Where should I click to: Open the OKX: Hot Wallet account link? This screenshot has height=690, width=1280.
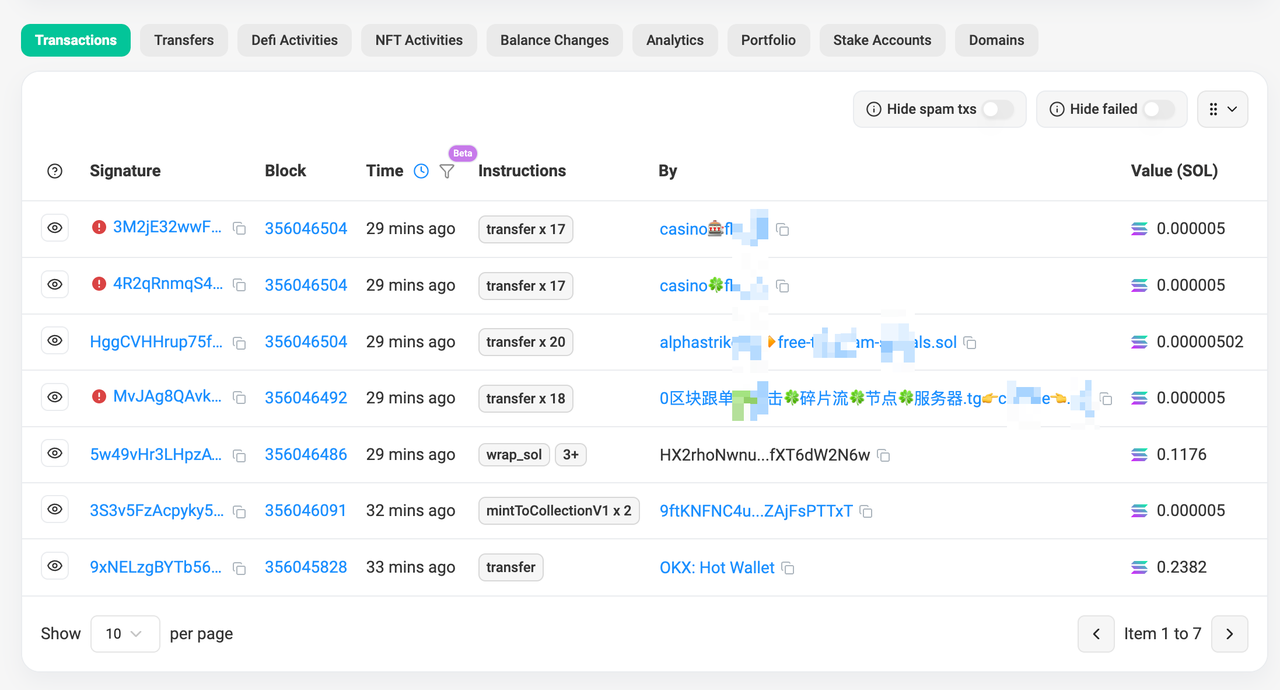(x=716, y=567)
